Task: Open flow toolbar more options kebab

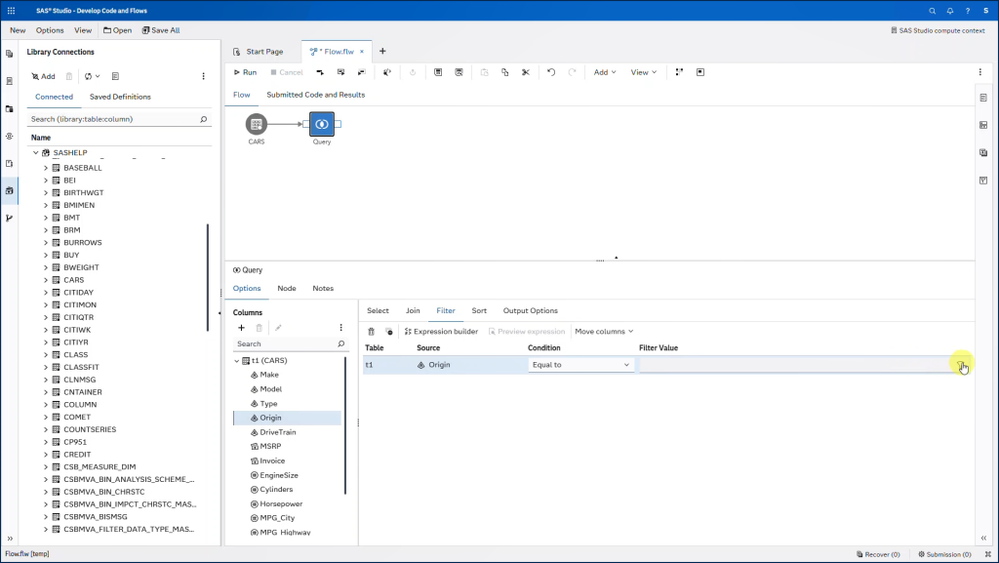Action: coord(980,72)
